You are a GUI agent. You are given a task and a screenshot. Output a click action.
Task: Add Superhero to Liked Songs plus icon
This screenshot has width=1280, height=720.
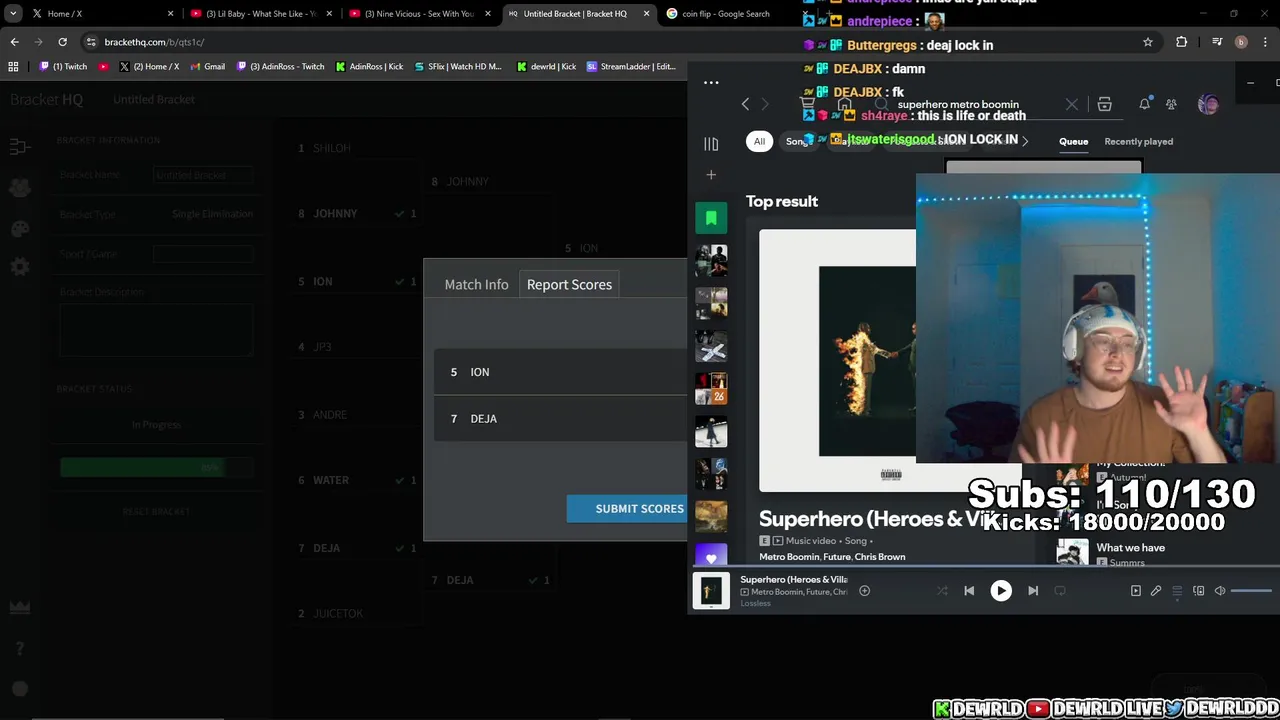coord(865,591)
